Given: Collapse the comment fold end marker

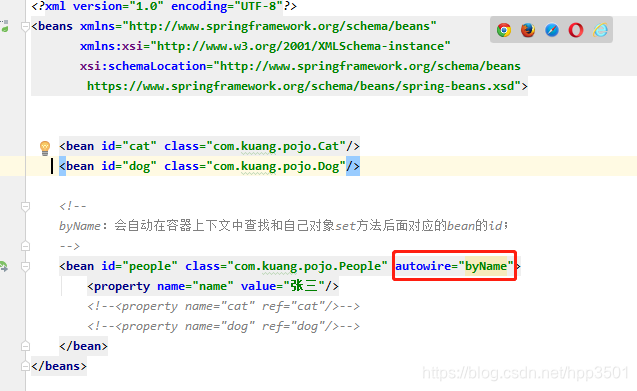Looking at the screenshot, I should click(x=25, y=246).
